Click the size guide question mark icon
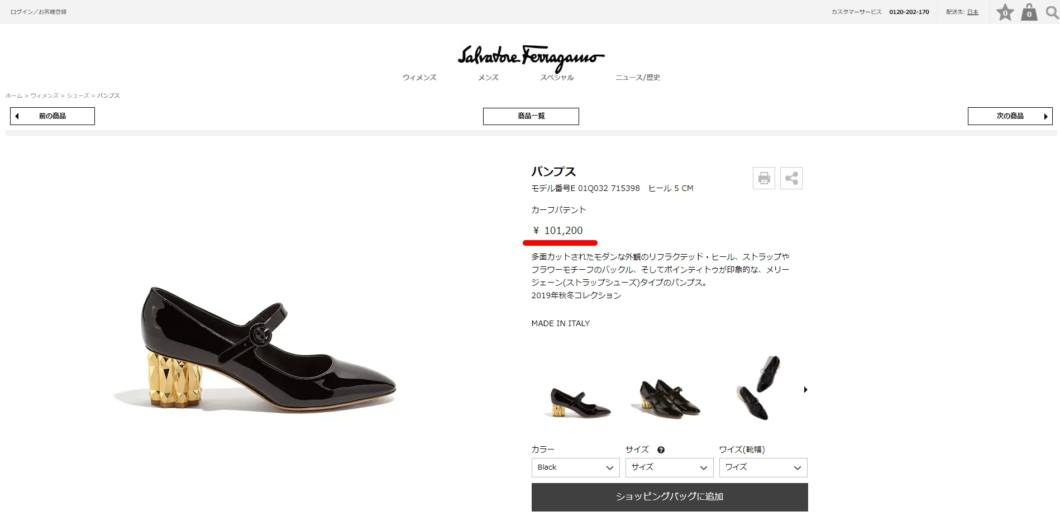The height and width of the screenshot is (521, 1060). coord(661,449)
